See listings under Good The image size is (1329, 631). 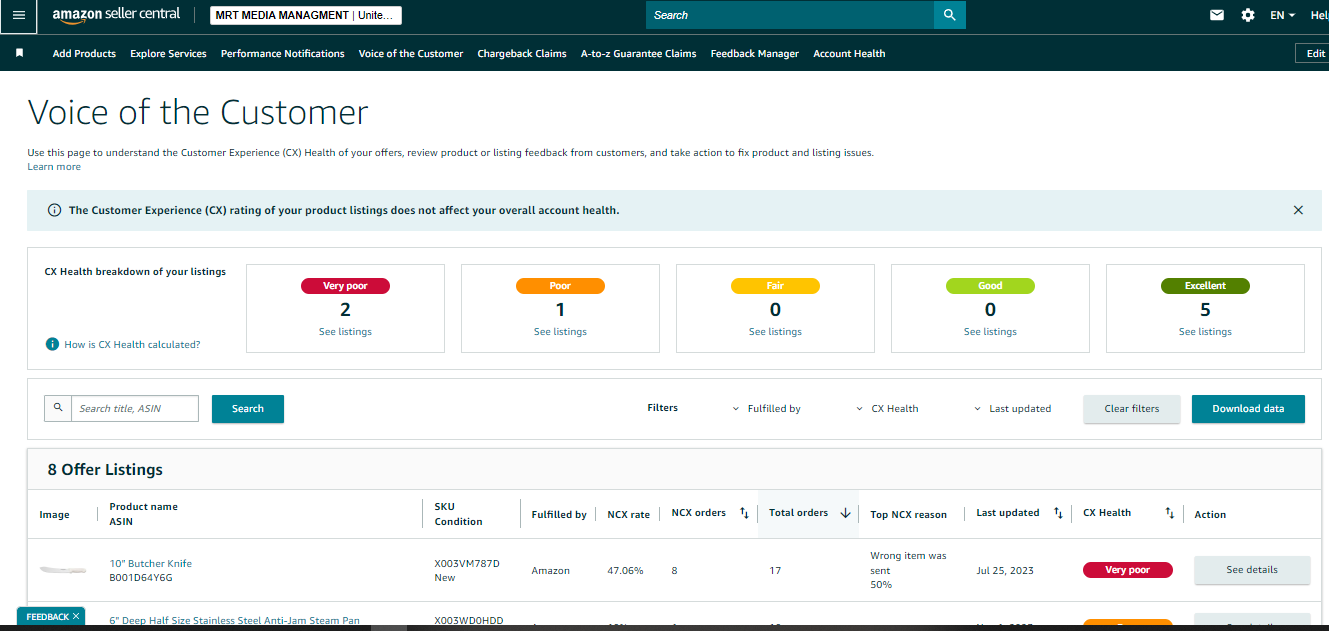(x=990, y=332)
